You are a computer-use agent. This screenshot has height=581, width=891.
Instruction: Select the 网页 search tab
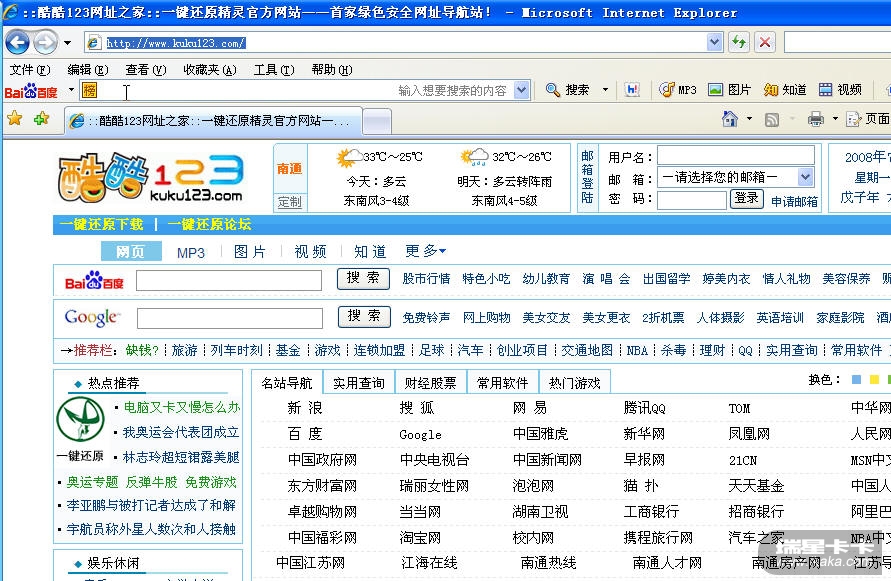coord(131,251)
